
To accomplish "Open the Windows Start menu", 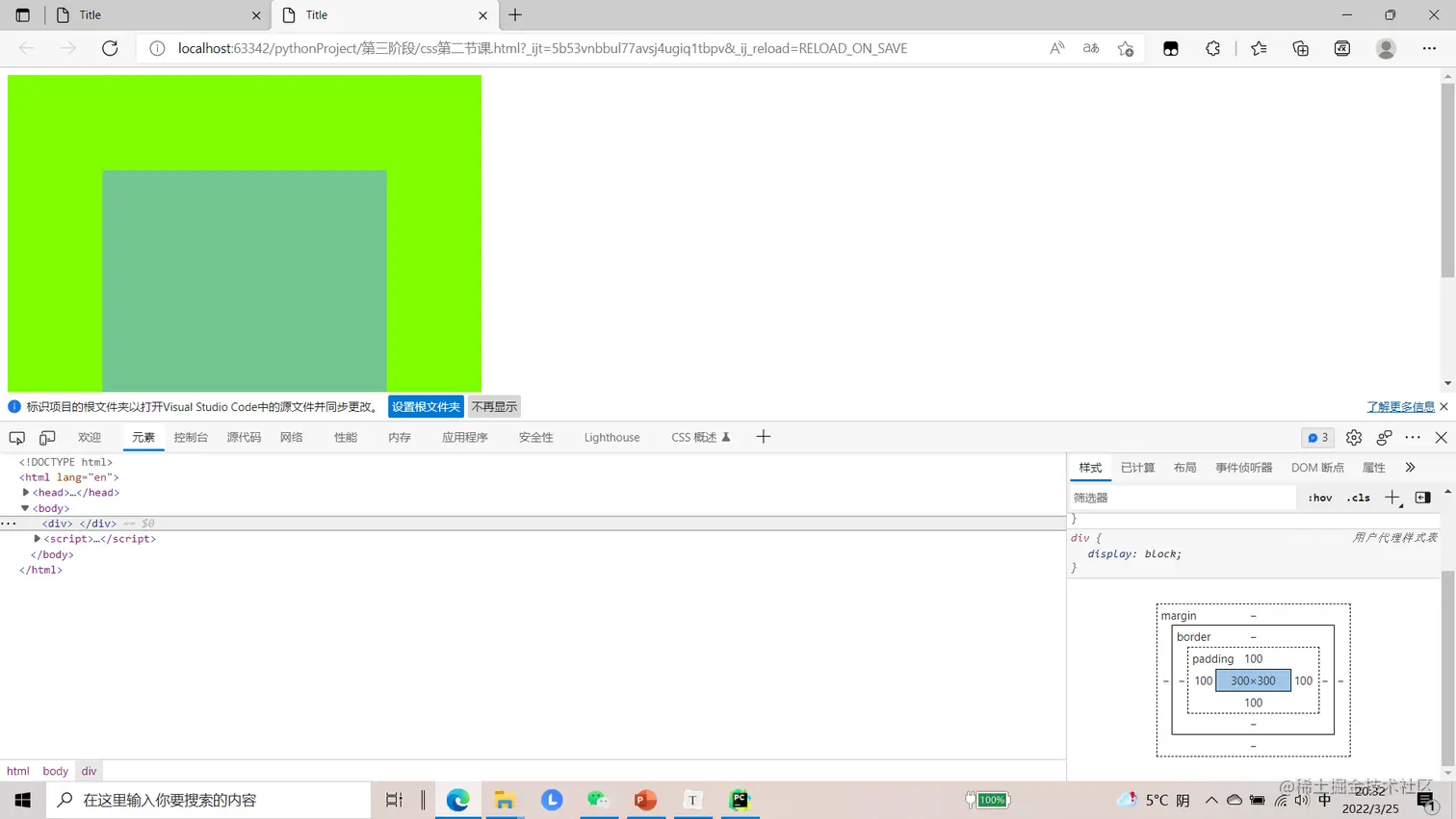I will click(22, 800).
